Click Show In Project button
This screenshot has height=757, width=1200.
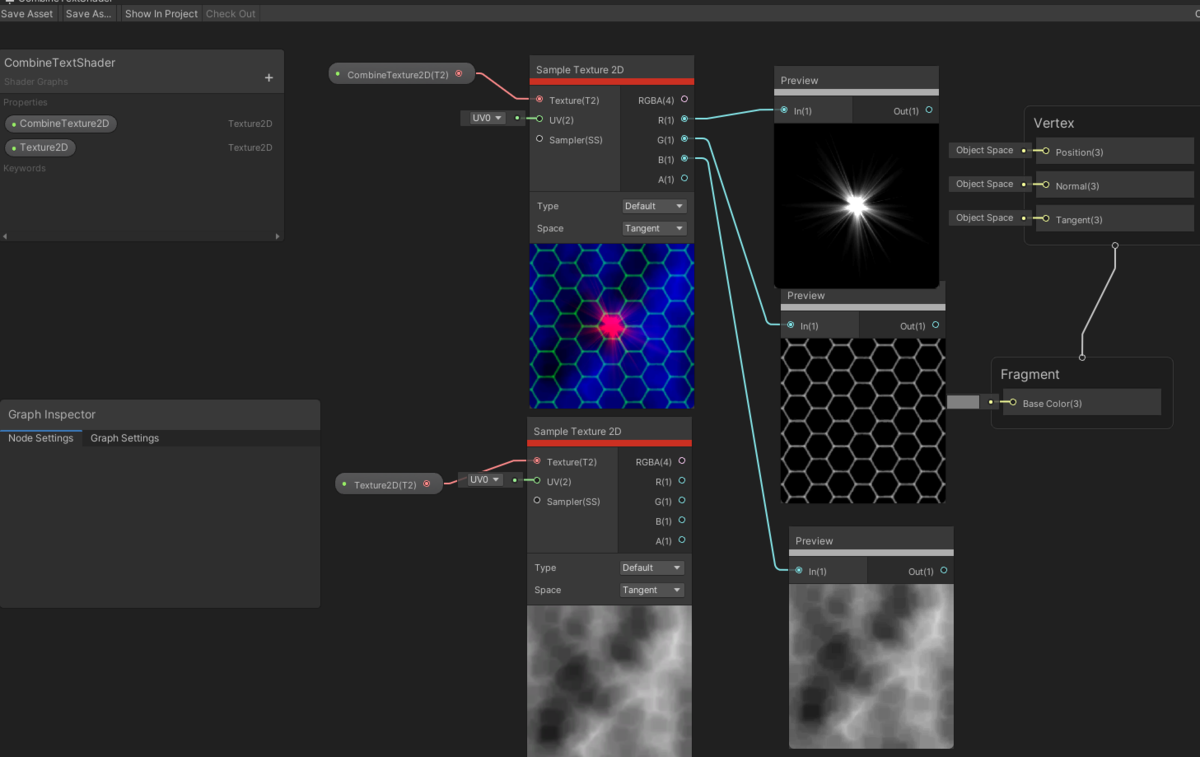tap(161, 14)
